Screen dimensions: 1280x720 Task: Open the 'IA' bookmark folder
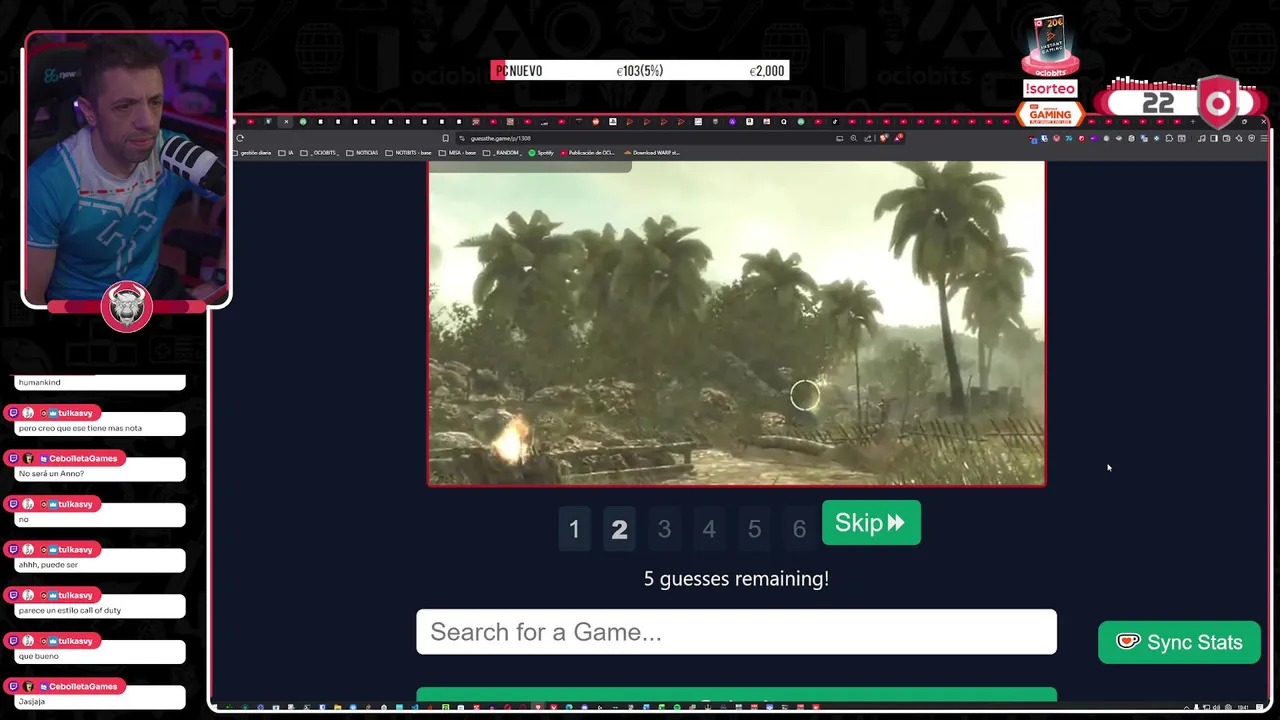(286, 153)
